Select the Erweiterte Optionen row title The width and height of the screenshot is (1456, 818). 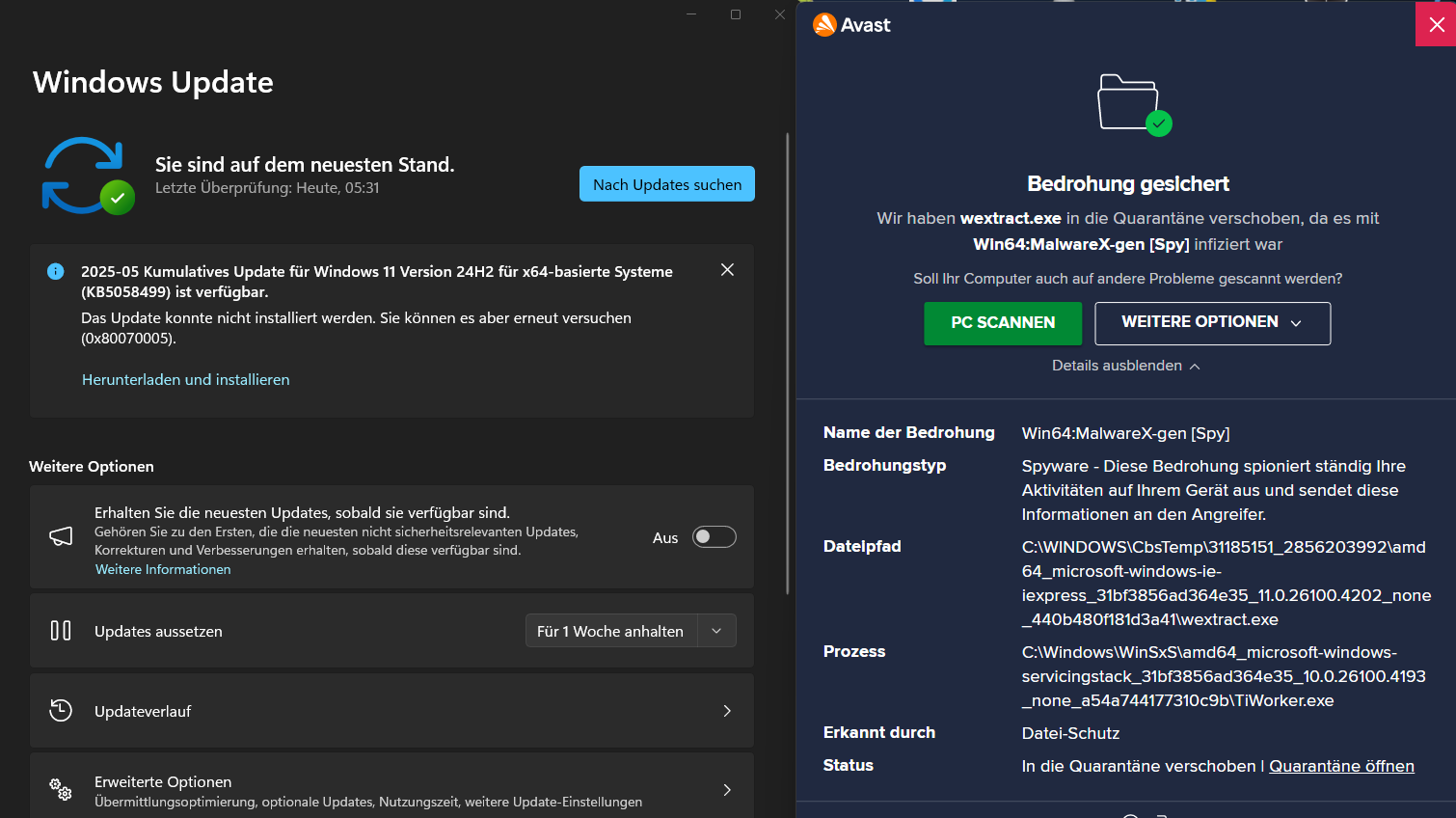point(163,781)
